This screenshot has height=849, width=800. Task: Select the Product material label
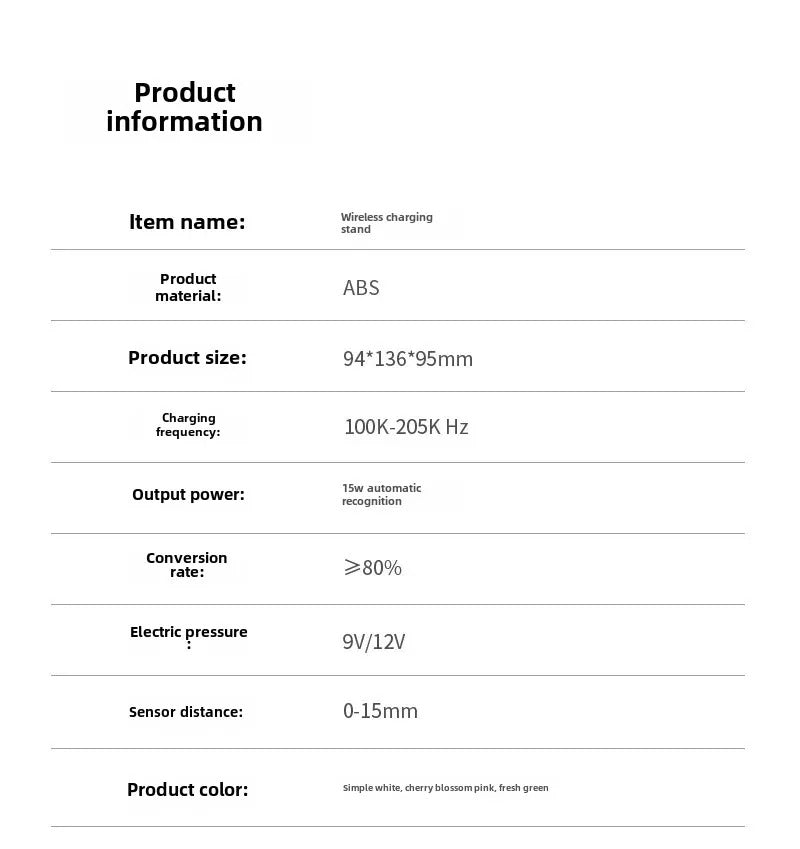(x=188, y=287)
